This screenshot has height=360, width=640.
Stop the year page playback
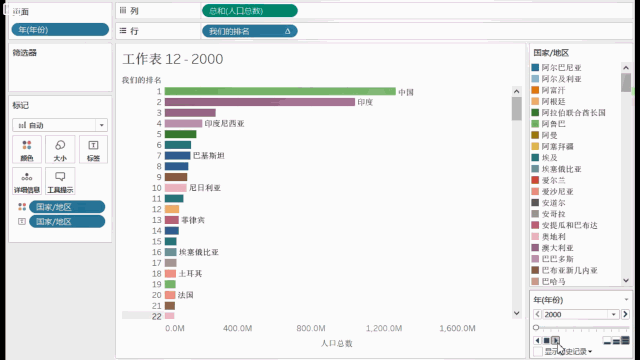click(547, 340)
